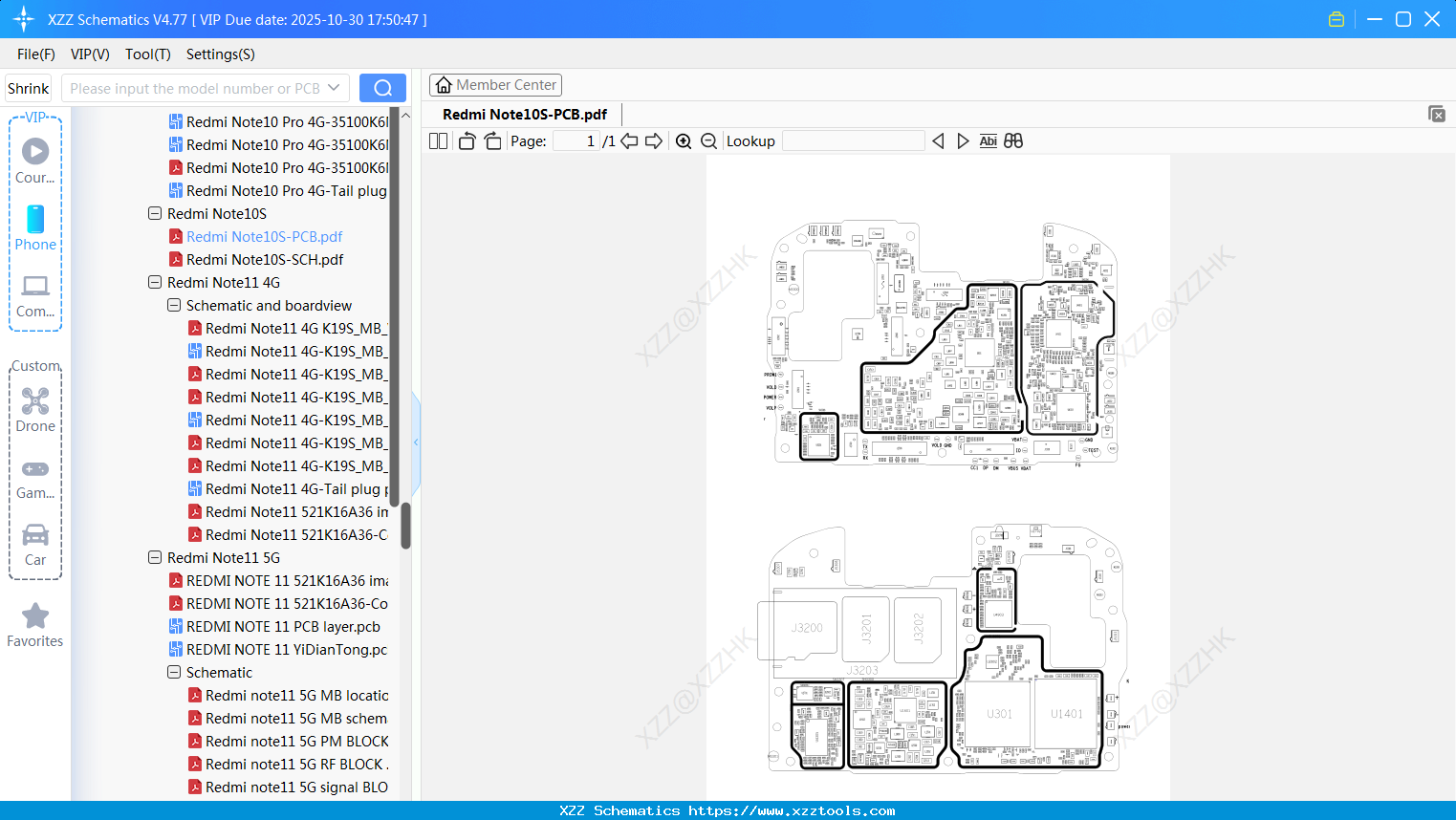Open Redmi note11 5G signal BLOCK file
Viewport: 1456px width, 820px height.
288,787
